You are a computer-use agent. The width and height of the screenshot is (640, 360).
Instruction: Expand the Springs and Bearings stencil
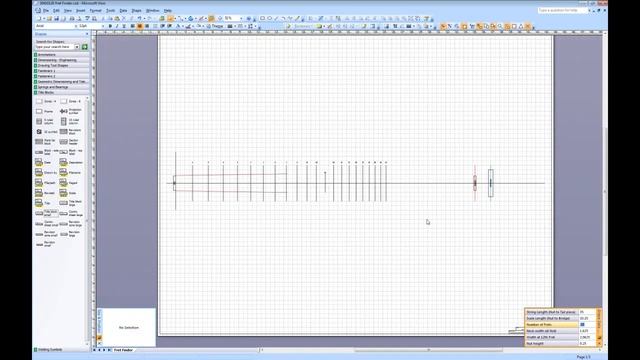(61, 87)
